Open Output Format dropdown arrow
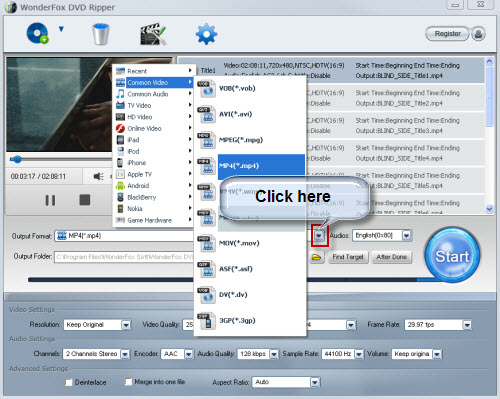The image size is (500, 399). coord(319,236)
